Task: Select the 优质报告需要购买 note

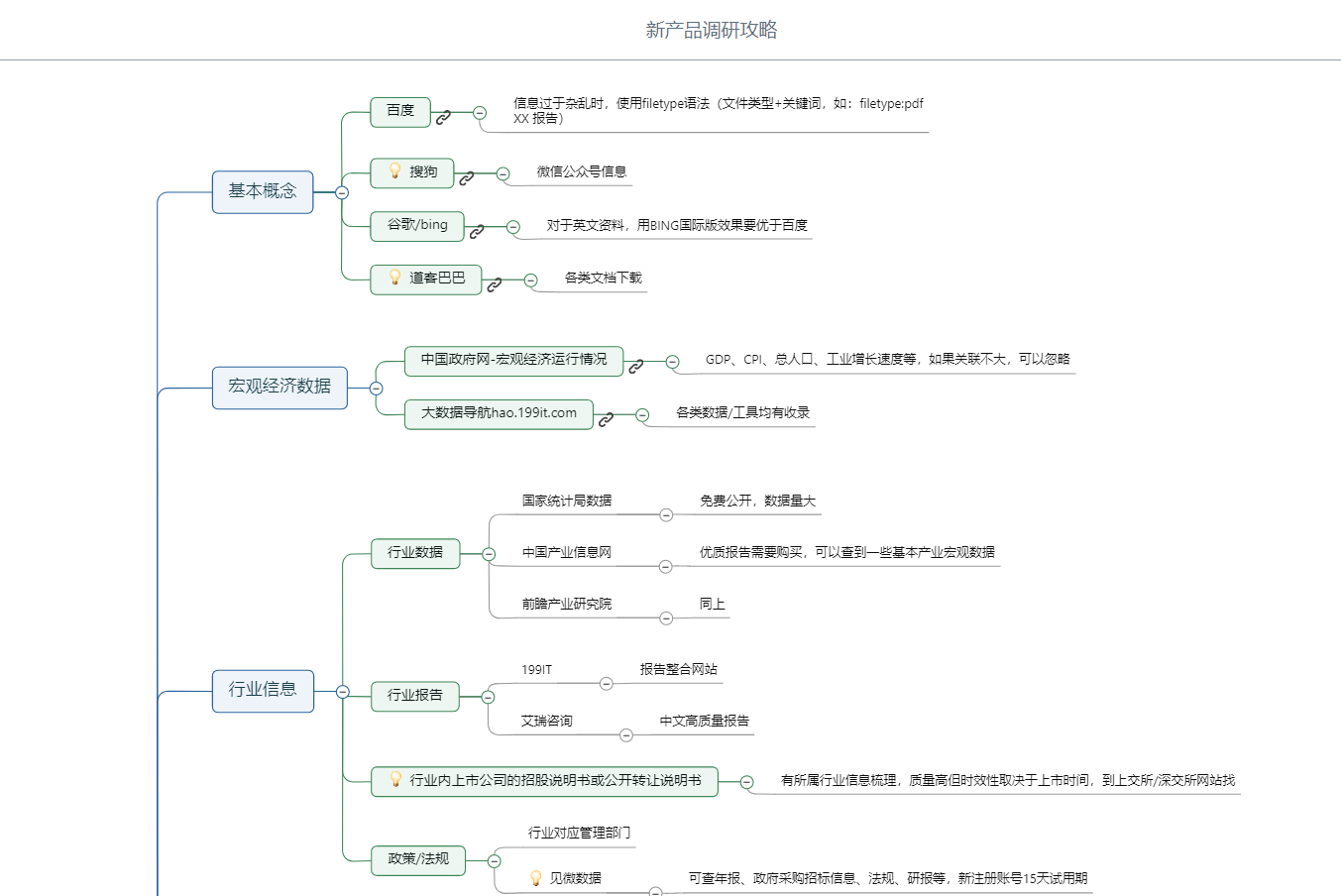Action: 847,552
